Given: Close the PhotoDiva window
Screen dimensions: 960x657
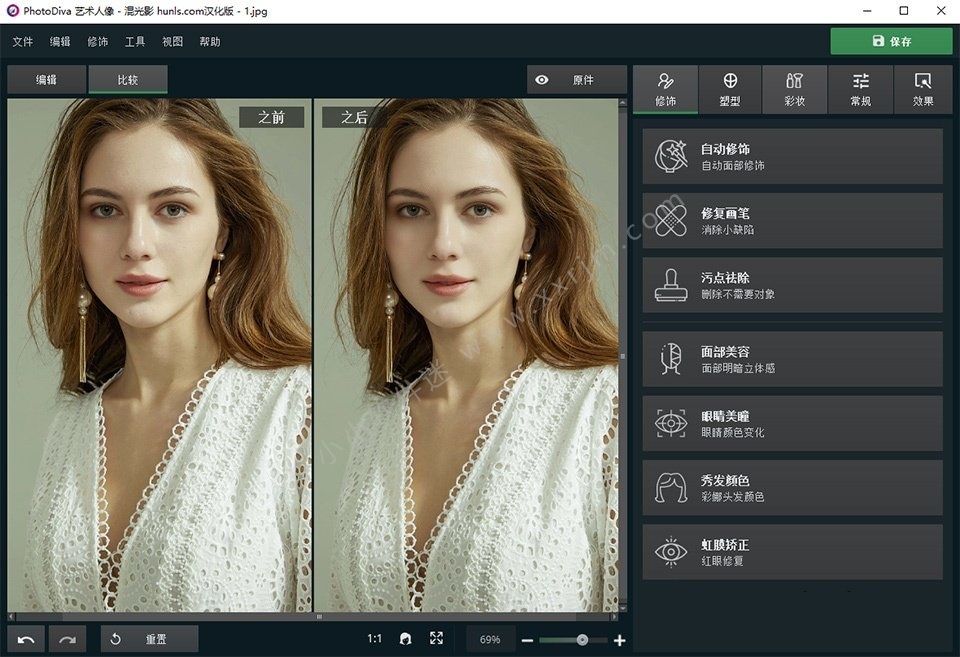Looking at the screenshot, I should click(x=941, y=11).
